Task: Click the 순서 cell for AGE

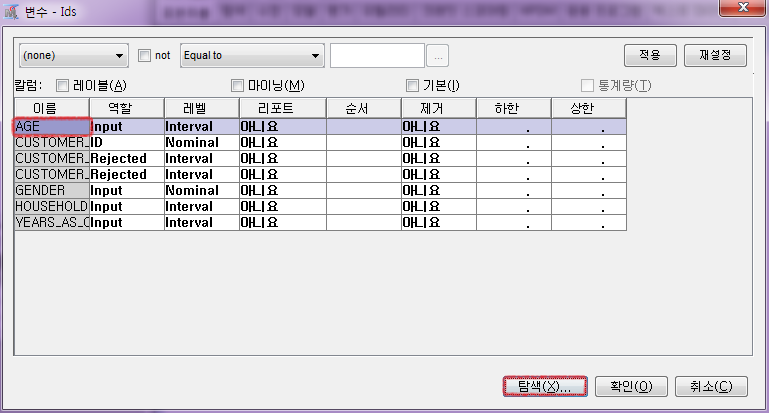Action: point(363,127)
